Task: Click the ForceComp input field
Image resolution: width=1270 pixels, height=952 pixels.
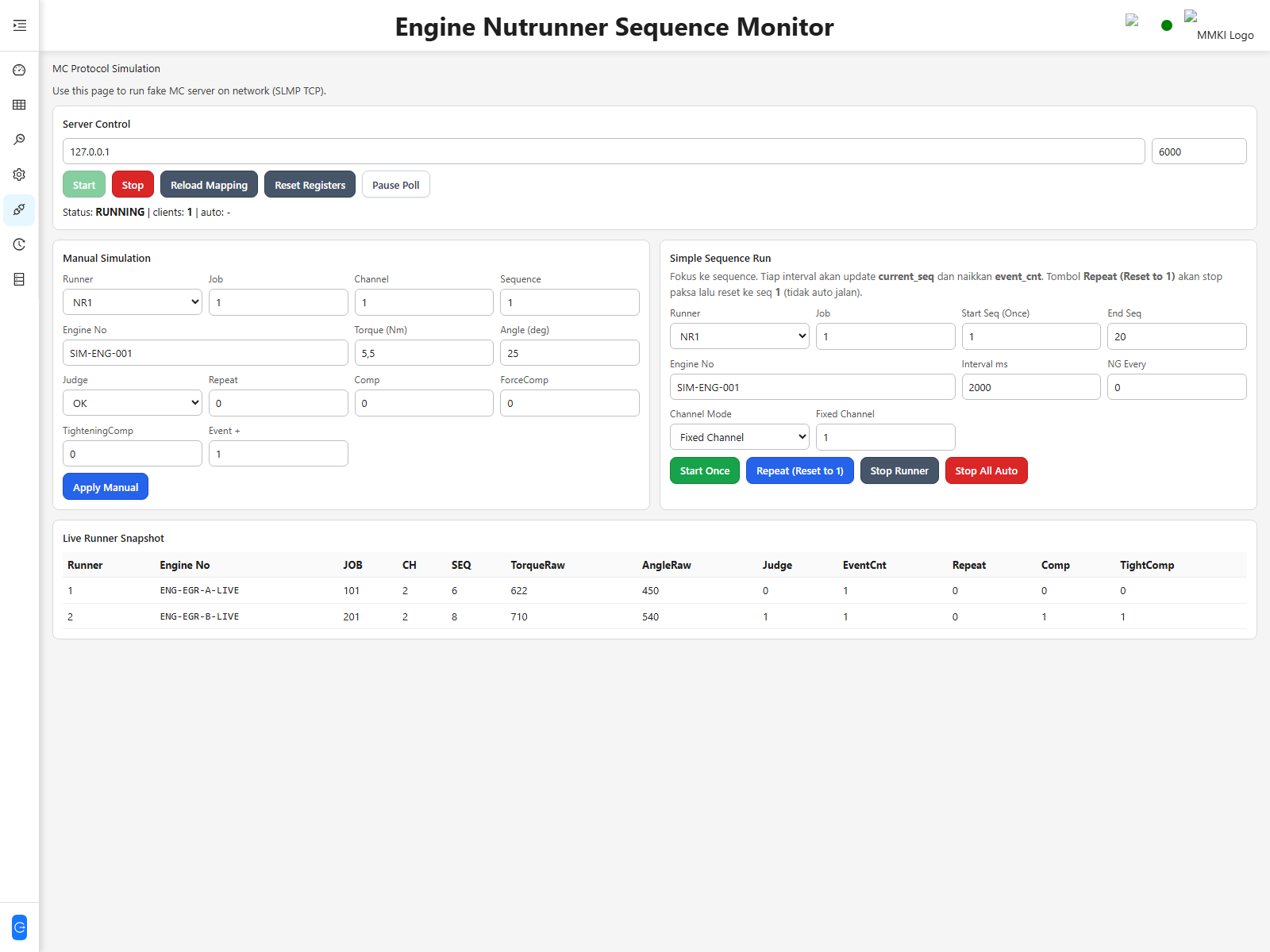Action: click(x=570, y=403)
